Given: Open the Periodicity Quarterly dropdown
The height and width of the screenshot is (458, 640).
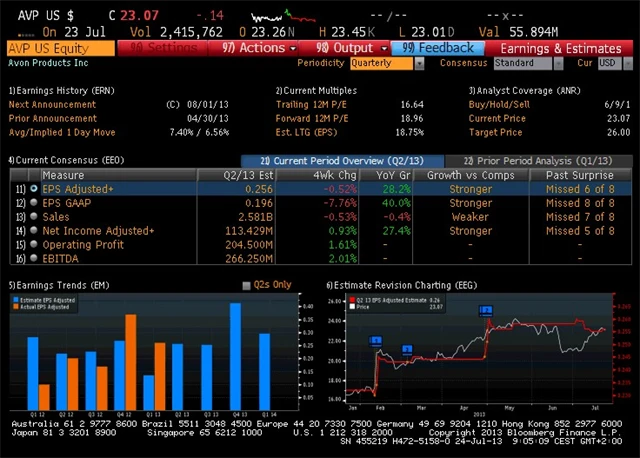Looking at the screenshot, I should tap(387, 63).
